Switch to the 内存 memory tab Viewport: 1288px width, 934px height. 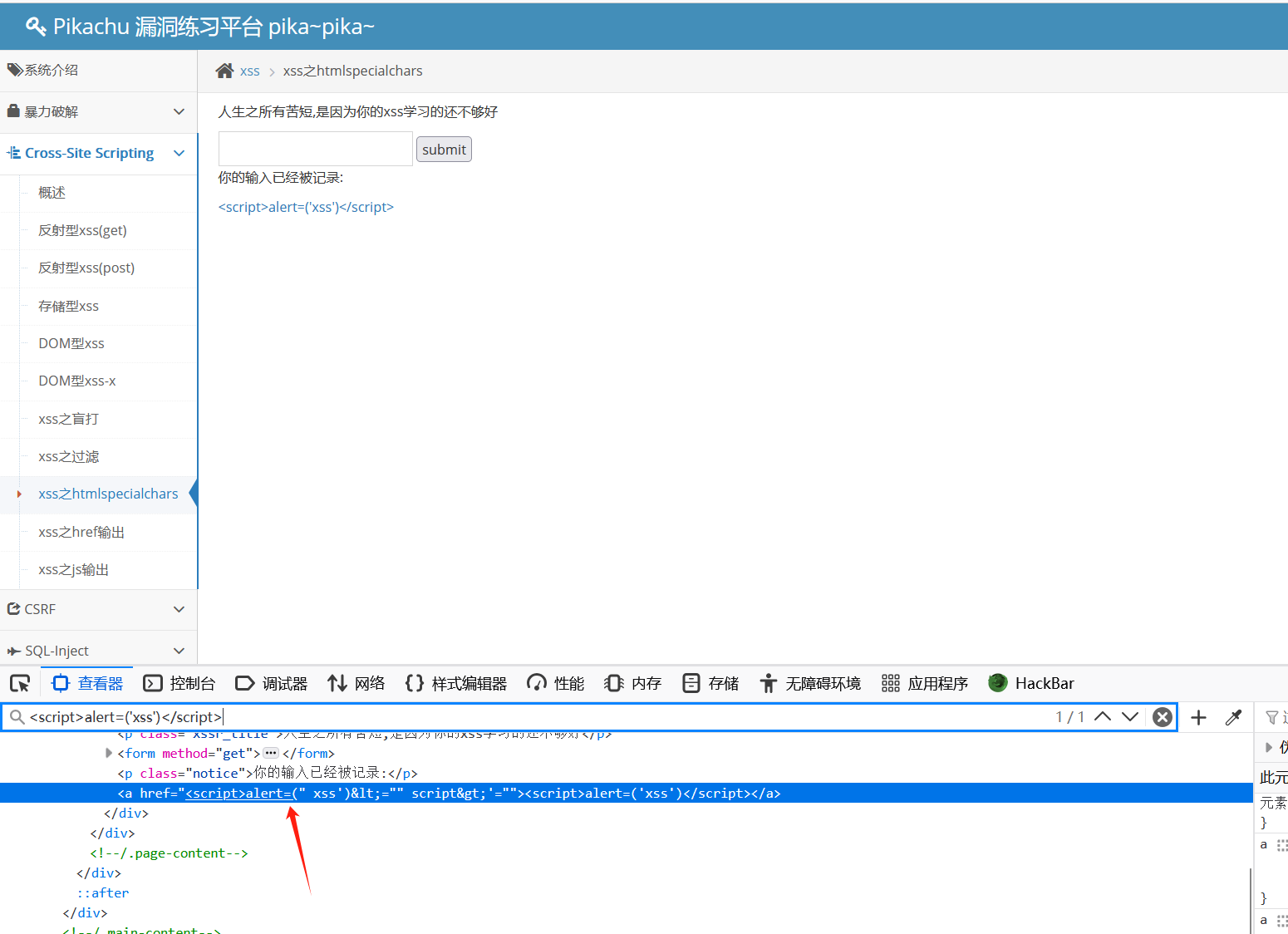point(633,684)
